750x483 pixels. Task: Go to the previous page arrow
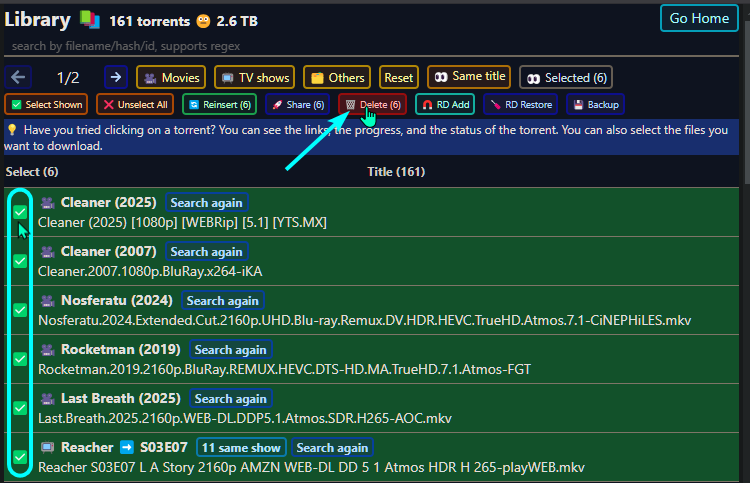click(18, 77)
